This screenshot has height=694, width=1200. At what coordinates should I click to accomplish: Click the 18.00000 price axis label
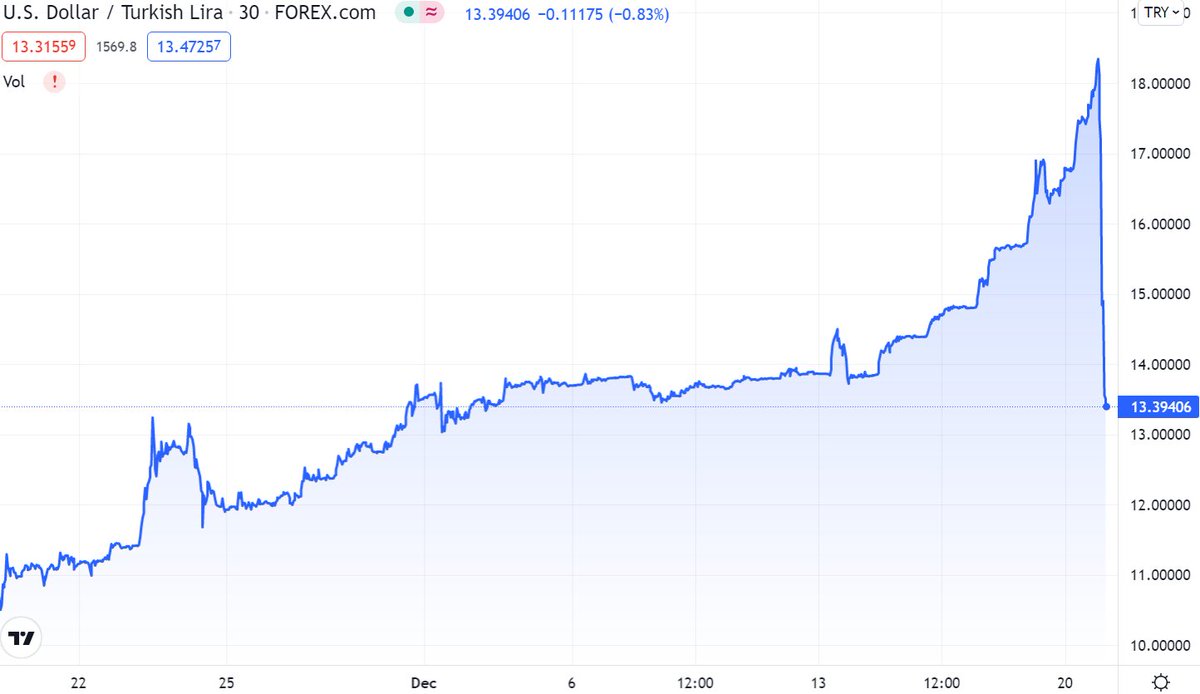tap(1159, 83)
